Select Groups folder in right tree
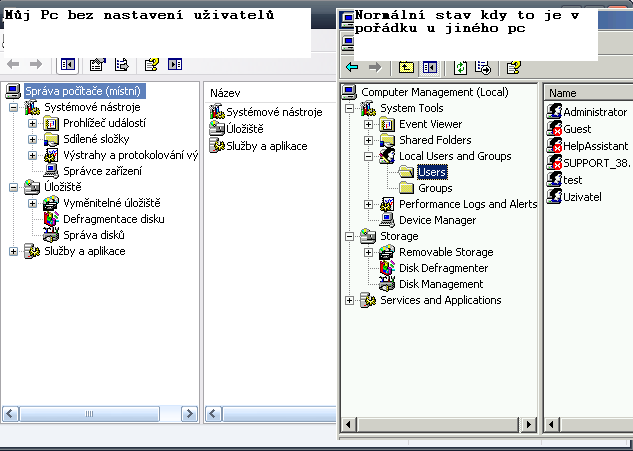The width and height of the screenshot is (633, 451). (x=435, y=188)
